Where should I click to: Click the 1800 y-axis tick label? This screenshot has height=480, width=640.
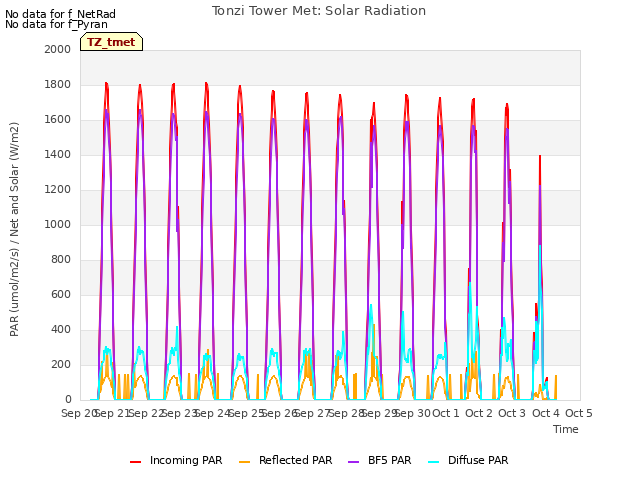[x=58, y=84]
